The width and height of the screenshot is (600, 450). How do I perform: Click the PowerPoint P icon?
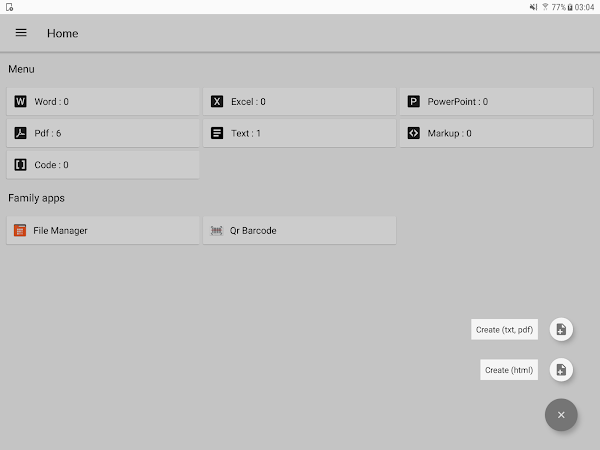coord(414,101)
